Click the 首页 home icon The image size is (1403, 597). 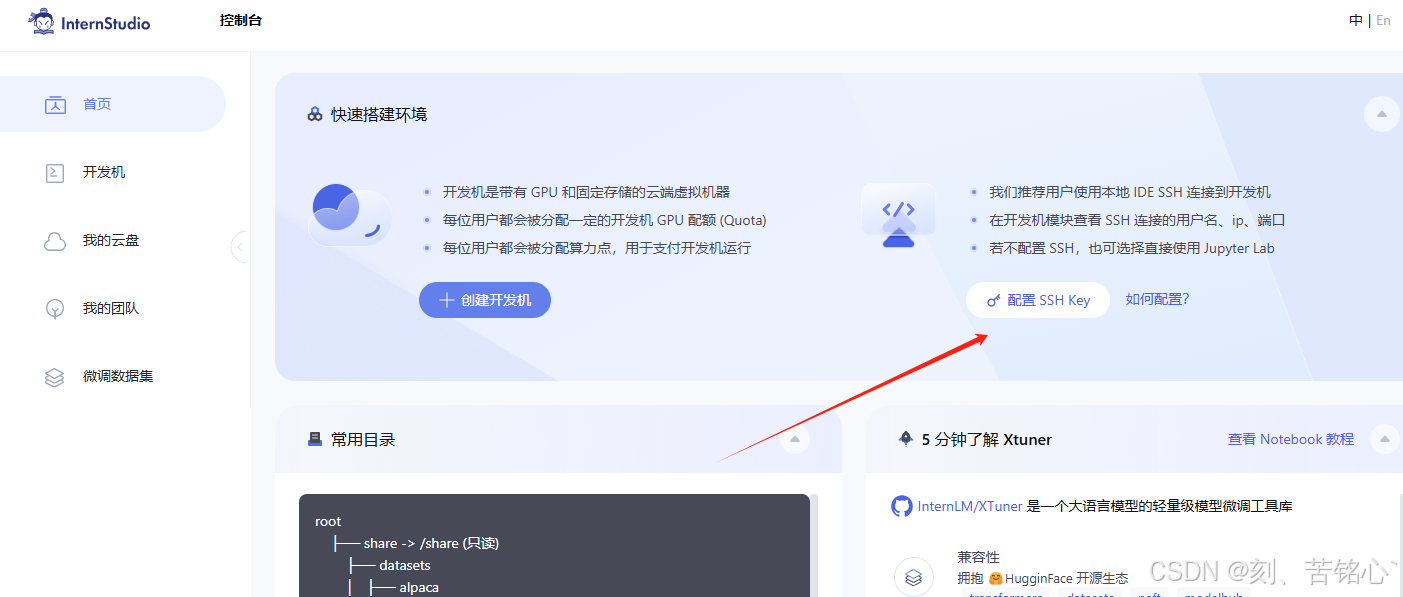point(55,105)
